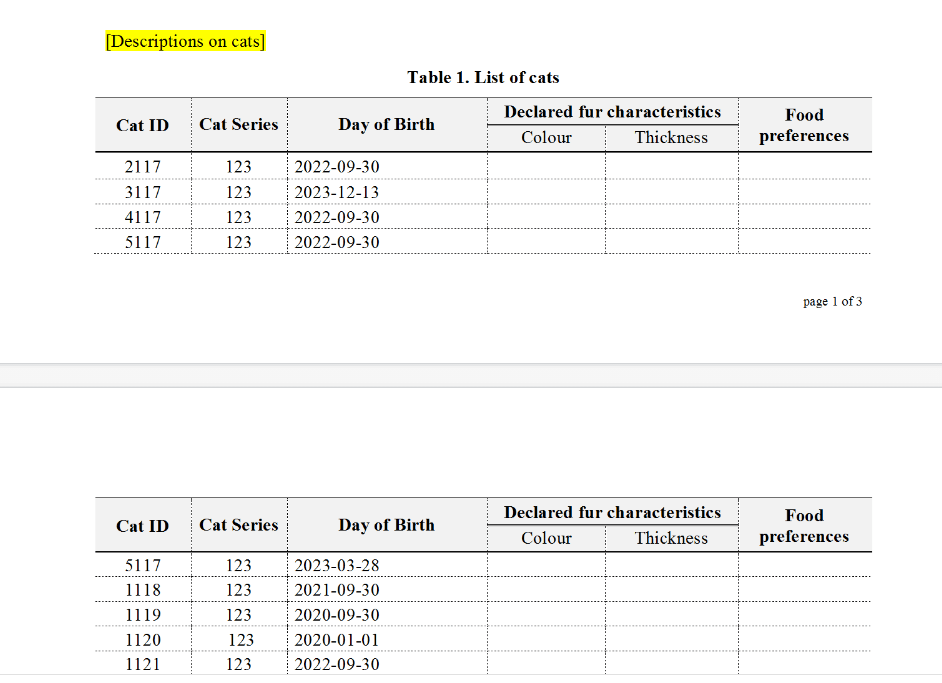The image size is (942, 683).
Task: Click empty Food preferences cell in row 4117
Action: coord(805,216)
